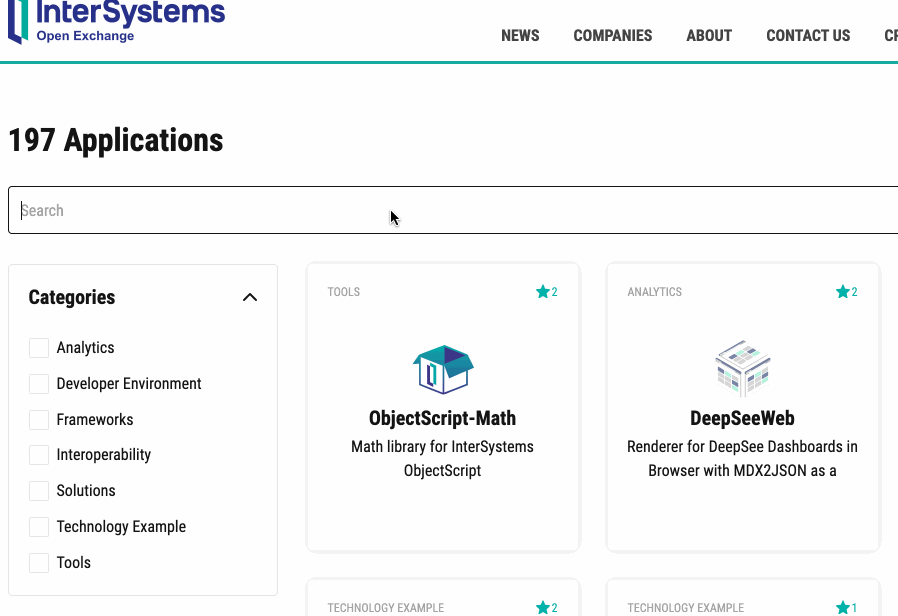Check the Analytics category checkbox
This screenshot has width=898, height=616.
39,348
